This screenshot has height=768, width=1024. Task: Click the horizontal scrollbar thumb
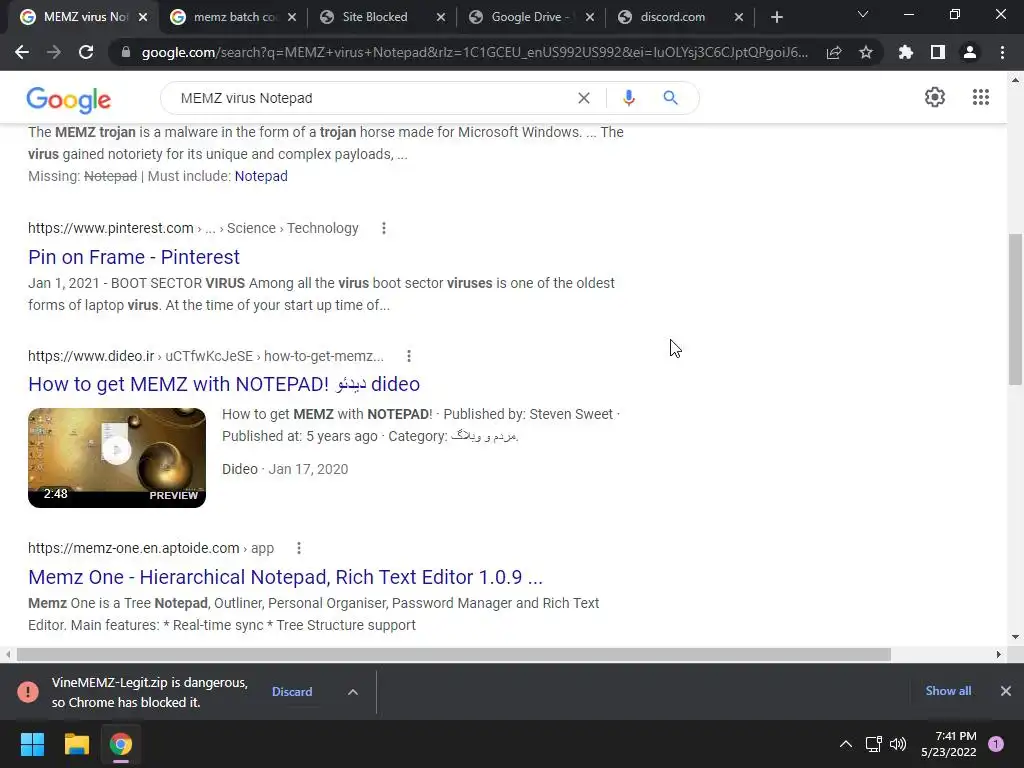click(454, 654)
